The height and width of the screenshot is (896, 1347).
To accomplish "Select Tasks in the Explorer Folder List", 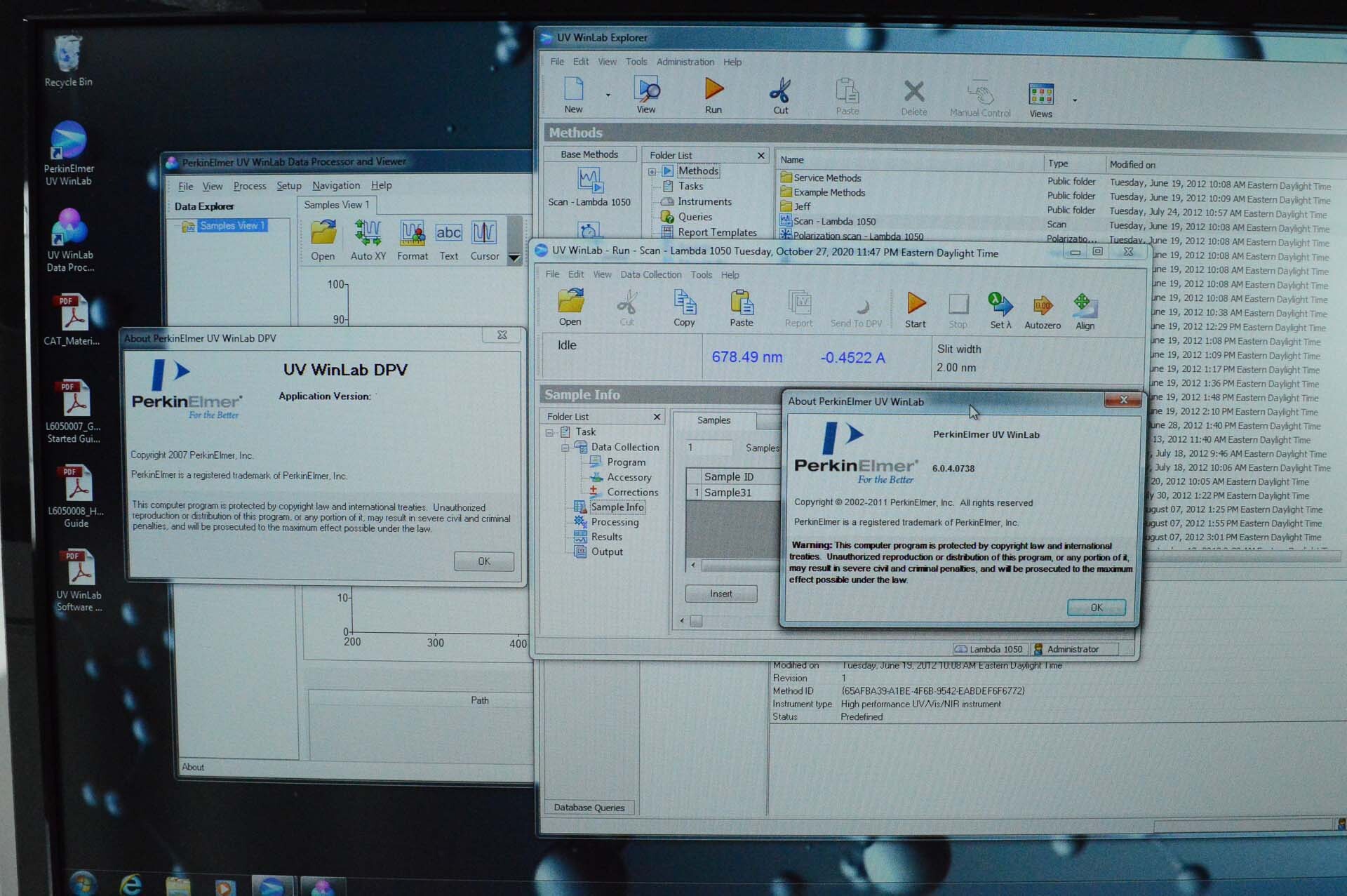I will point(690,186).
